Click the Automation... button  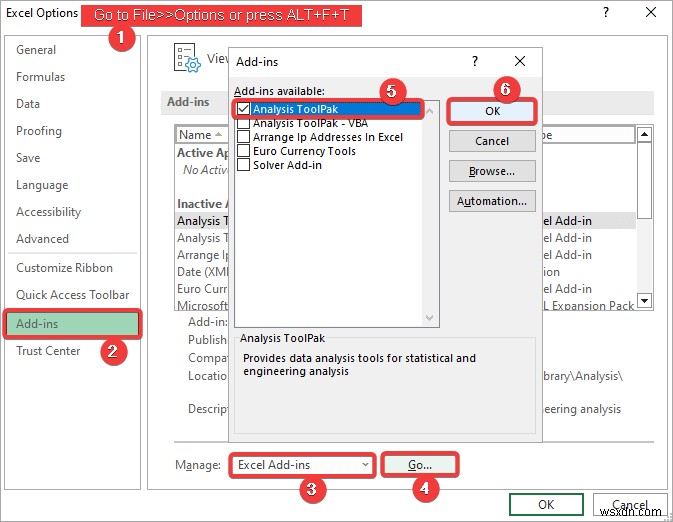pyautogui.click(x=492, y=201)
